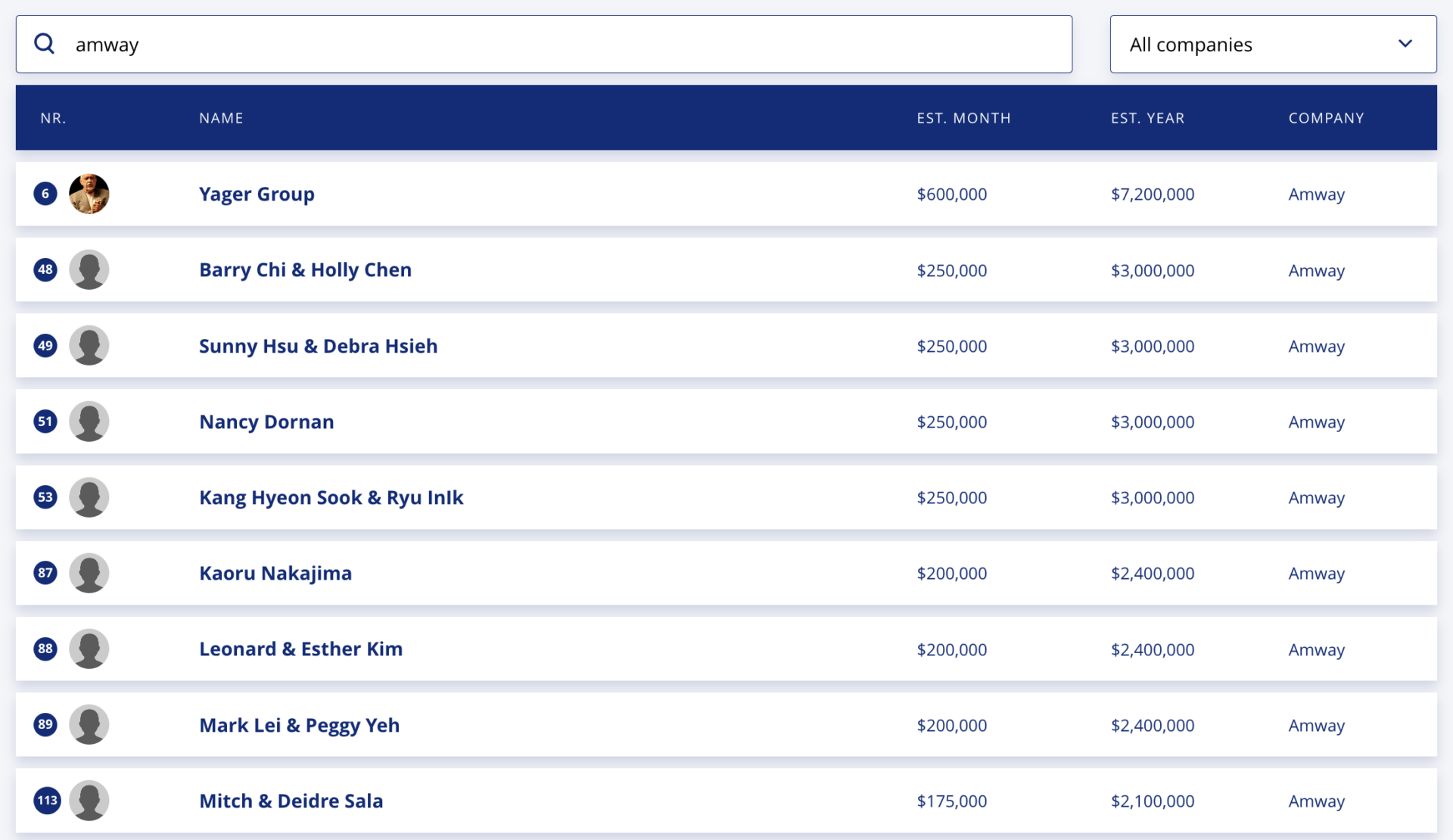Click Amway company in Nancy Dornan row
The image size is (1453, 840).
point(1316,422)
